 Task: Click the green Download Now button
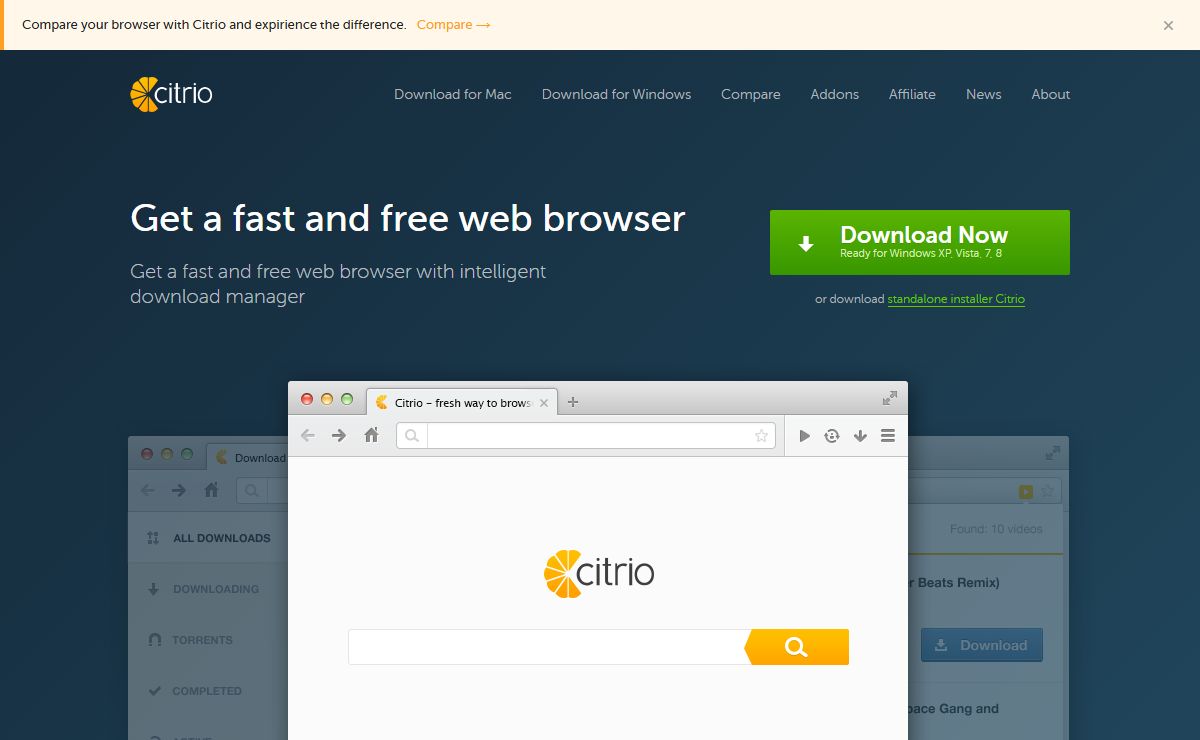tap(920, 242)
